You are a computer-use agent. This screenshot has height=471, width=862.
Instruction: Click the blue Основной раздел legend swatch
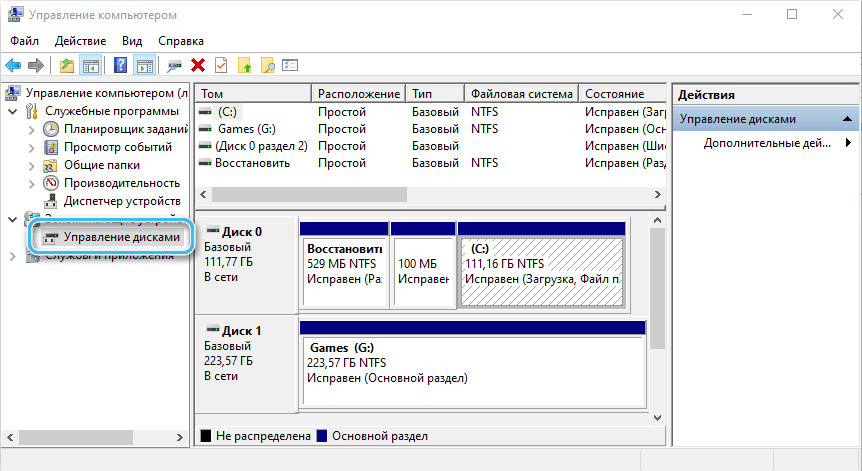pyautogui.click(x=322, y=437)
